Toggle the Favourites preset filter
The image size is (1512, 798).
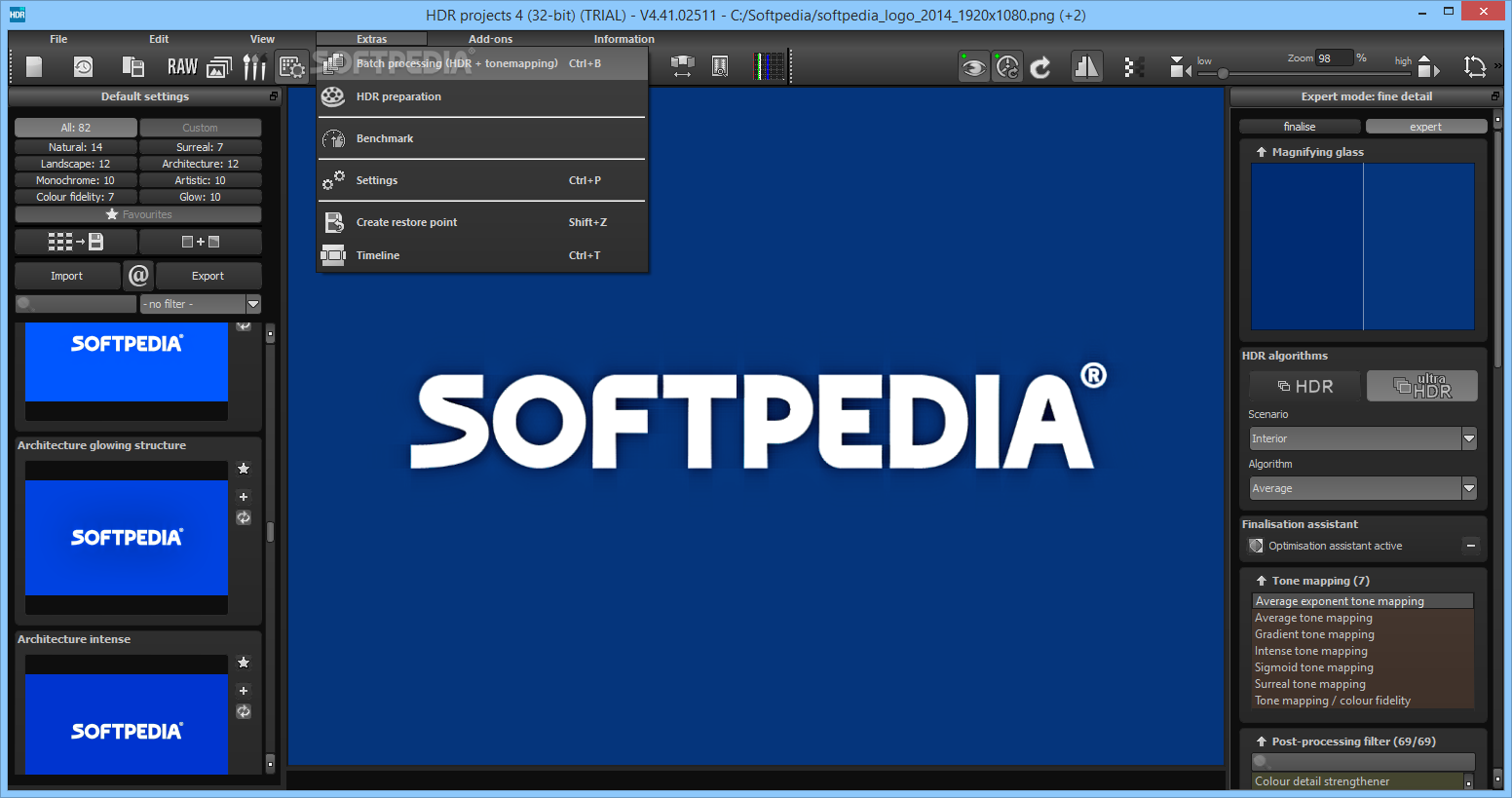tap(138, 214)
